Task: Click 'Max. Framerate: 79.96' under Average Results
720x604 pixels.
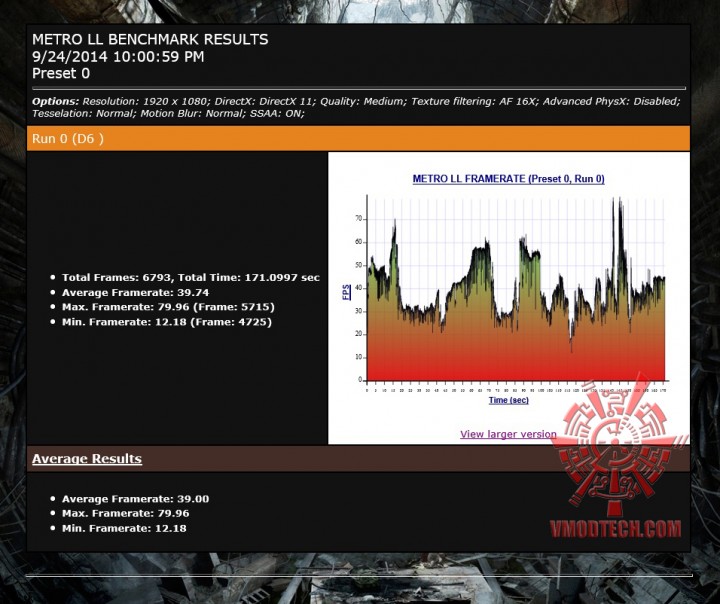Action: point(125,513)
